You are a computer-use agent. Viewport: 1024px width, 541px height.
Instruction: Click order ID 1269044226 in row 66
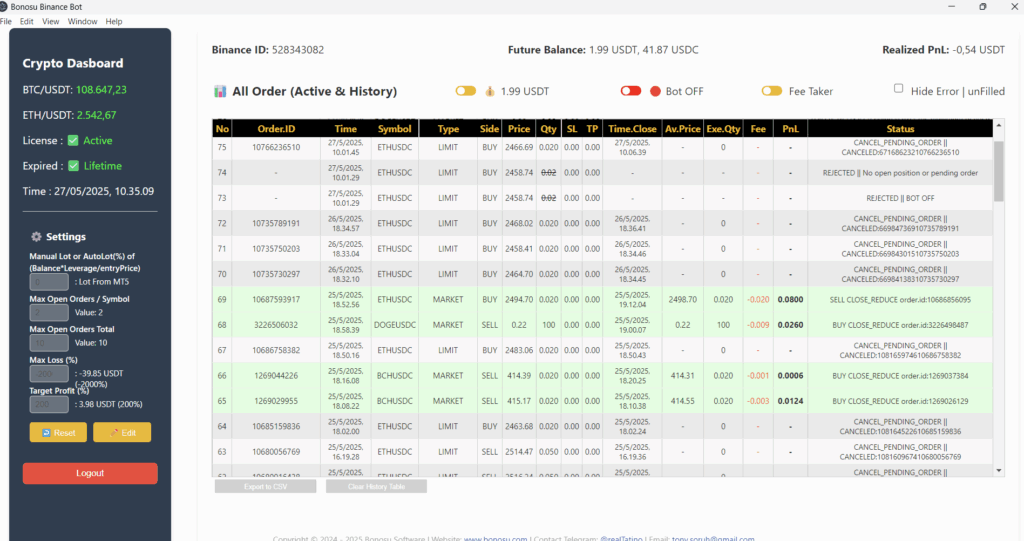[276, 376]
